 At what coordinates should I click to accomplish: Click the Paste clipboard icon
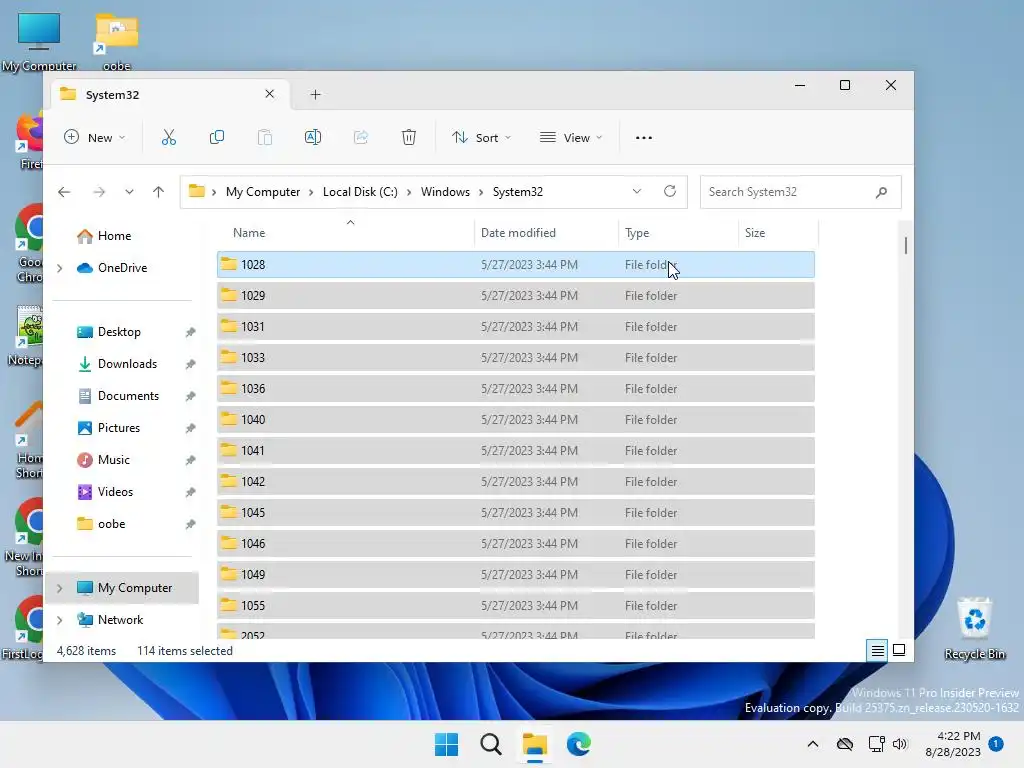click(264, 137)
